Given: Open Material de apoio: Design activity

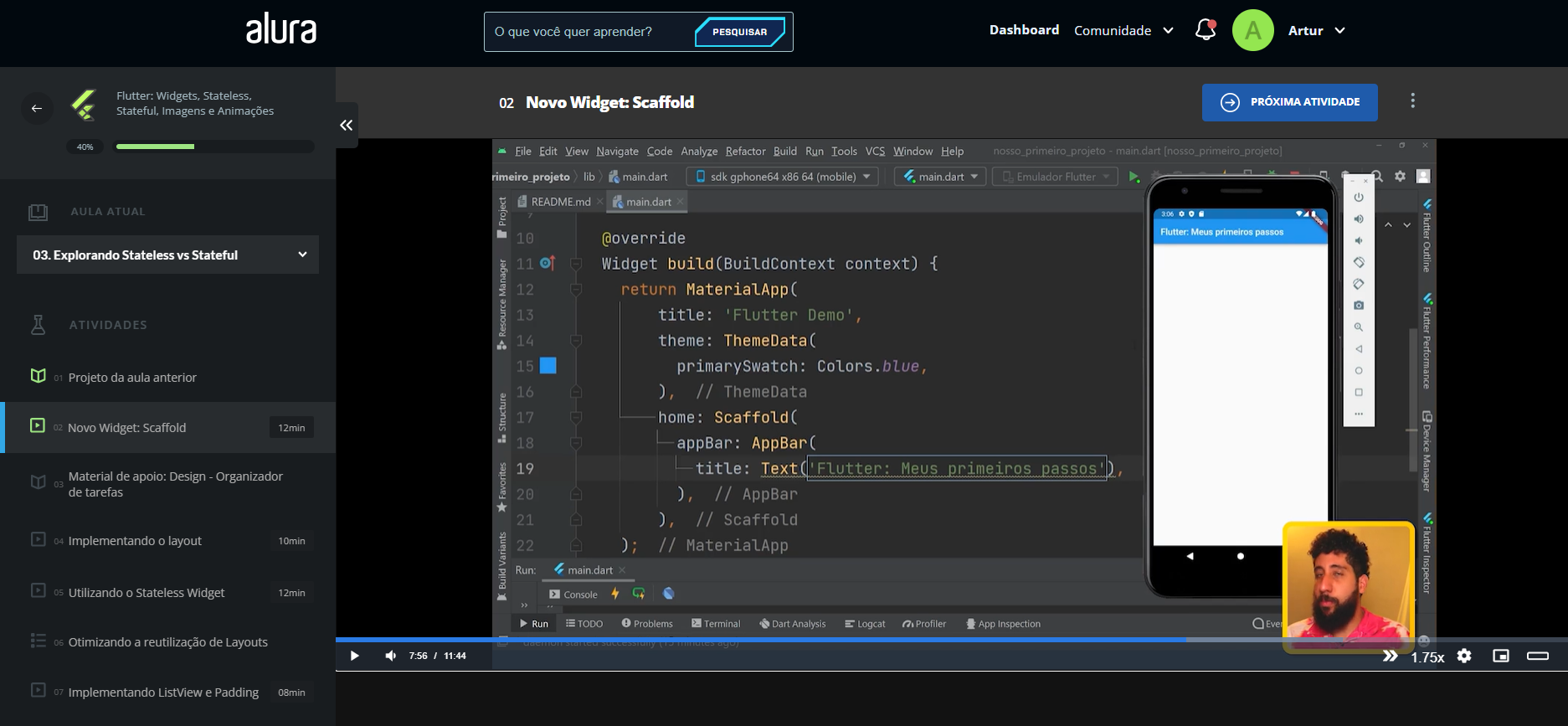Looking at the screenshot, I should point(167,484).
